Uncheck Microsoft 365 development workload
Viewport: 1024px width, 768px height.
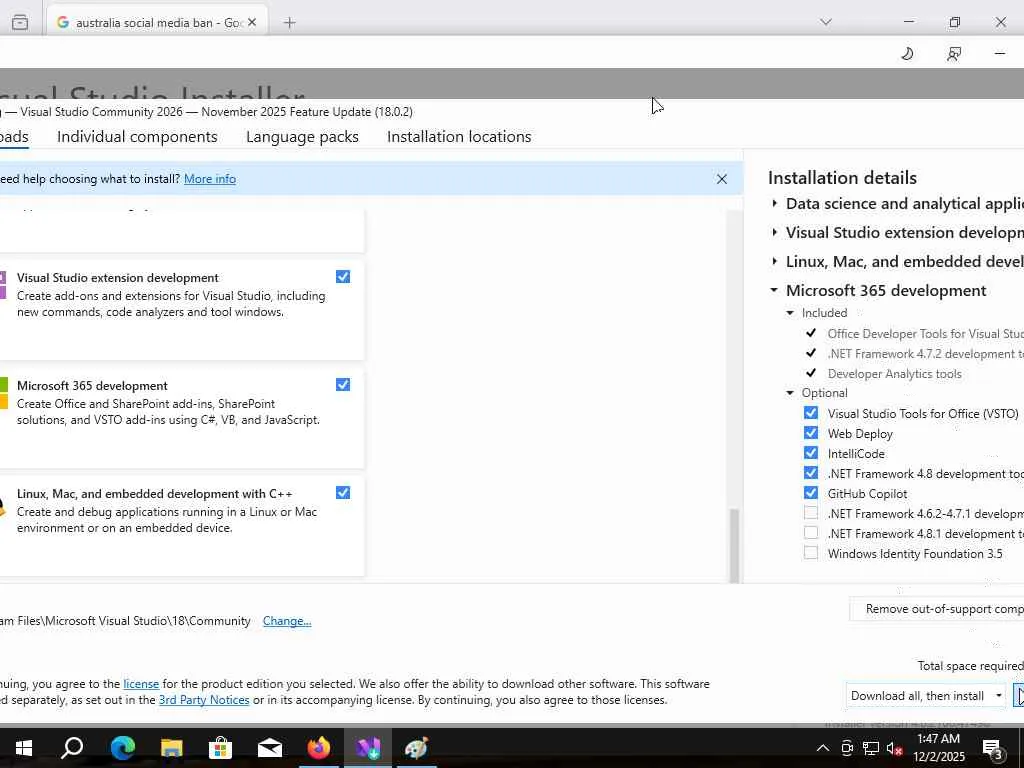point(343,385)
